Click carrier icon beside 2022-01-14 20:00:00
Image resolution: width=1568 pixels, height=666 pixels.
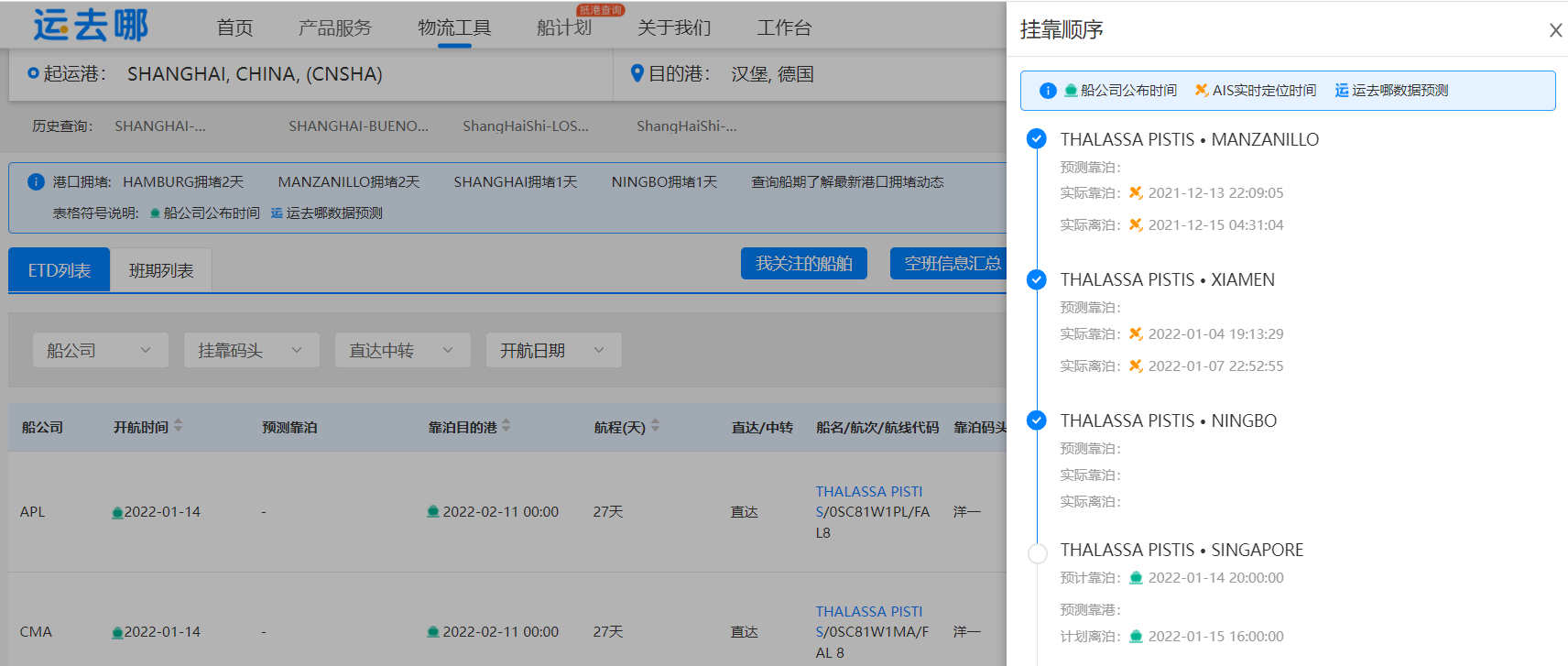point(1136,577)
